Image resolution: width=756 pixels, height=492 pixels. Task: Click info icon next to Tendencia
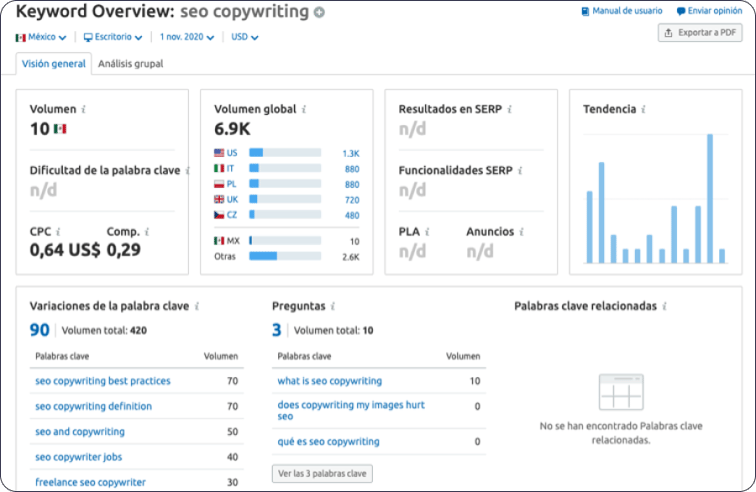(x=643, y=109)
